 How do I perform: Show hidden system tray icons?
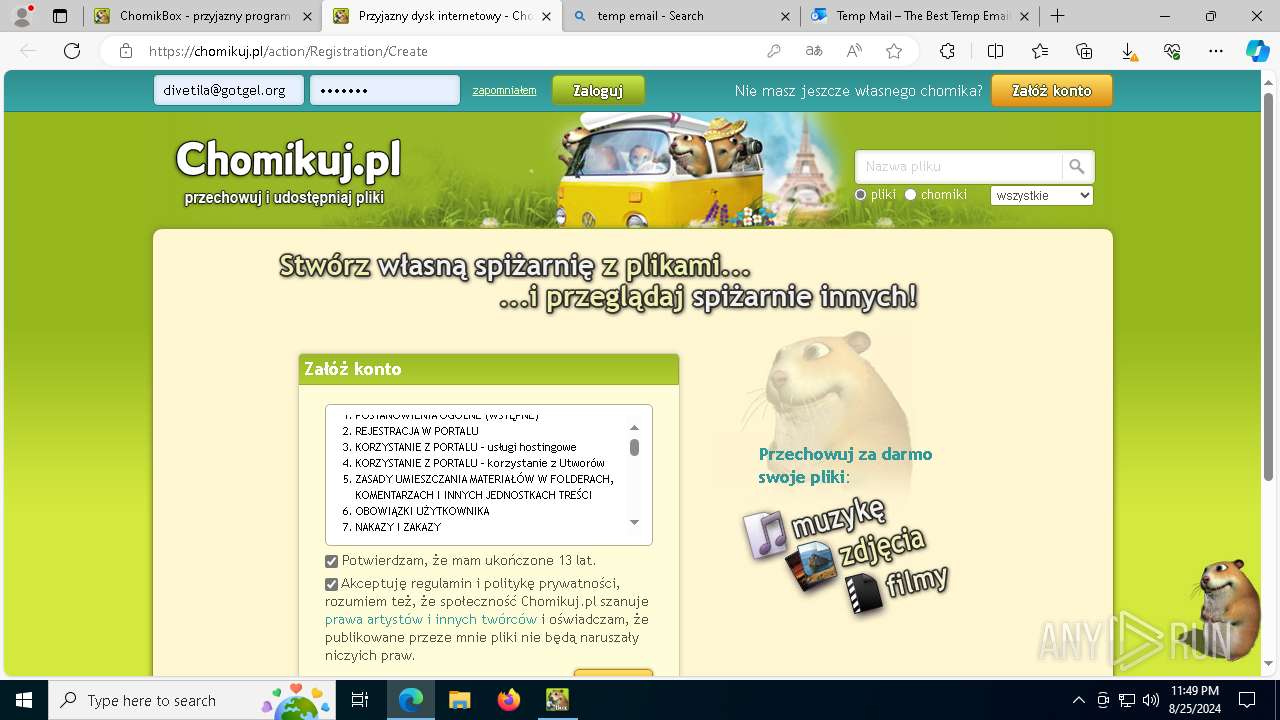pos(1078,700)
